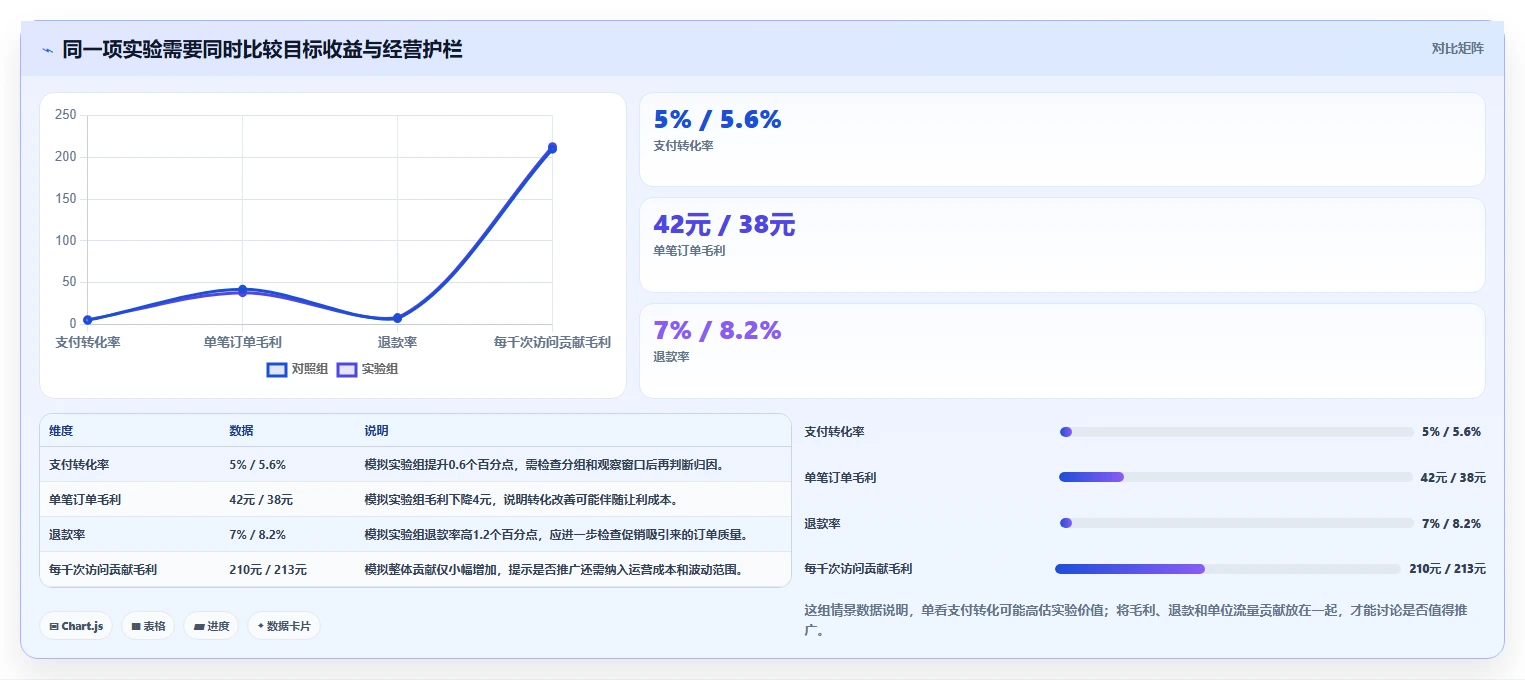Click the 250 y-axis label
Screen dimensions: 1525x680
[x=66, y=115]
